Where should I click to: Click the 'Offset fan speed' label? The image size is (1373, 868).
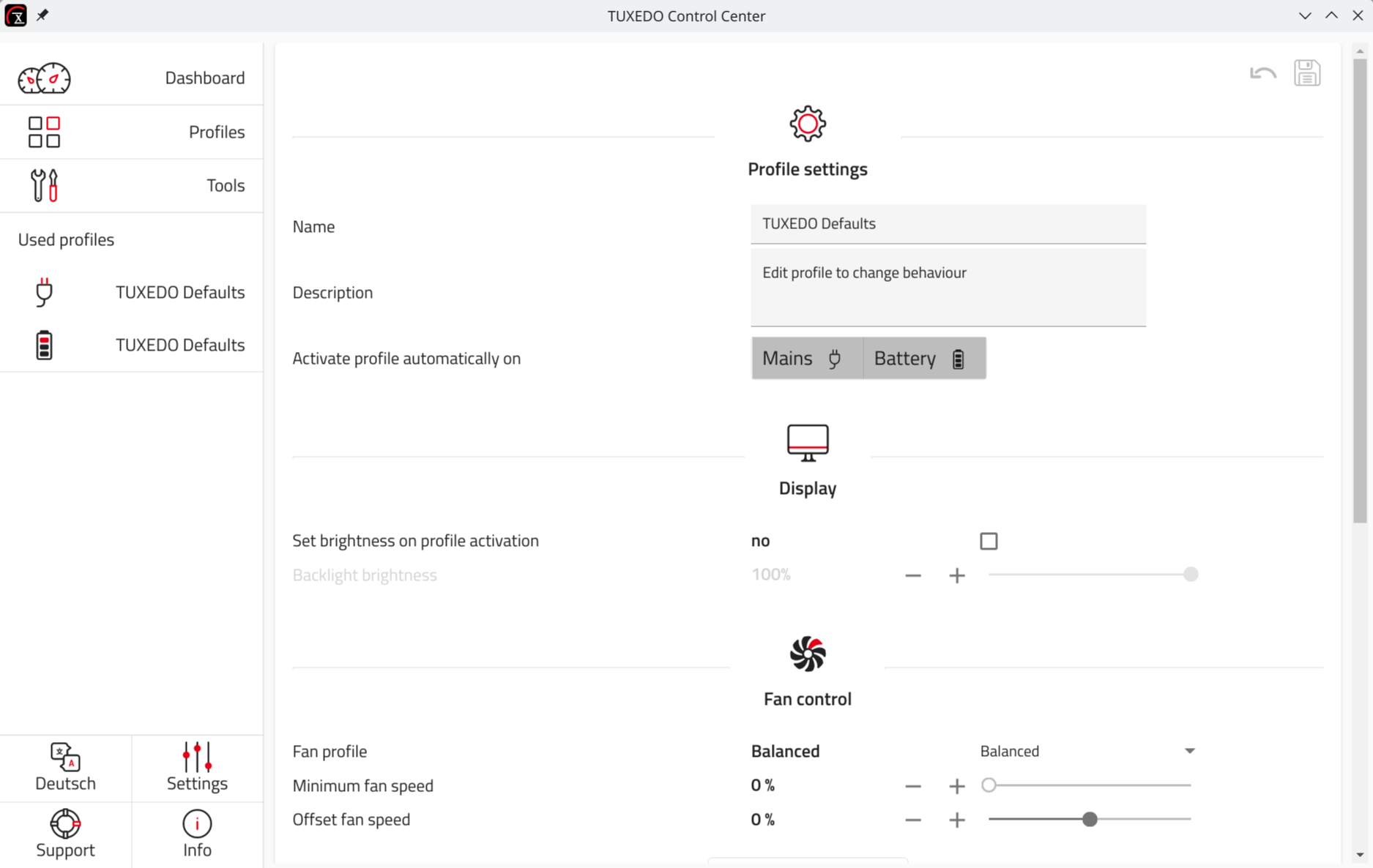[351, 820]
